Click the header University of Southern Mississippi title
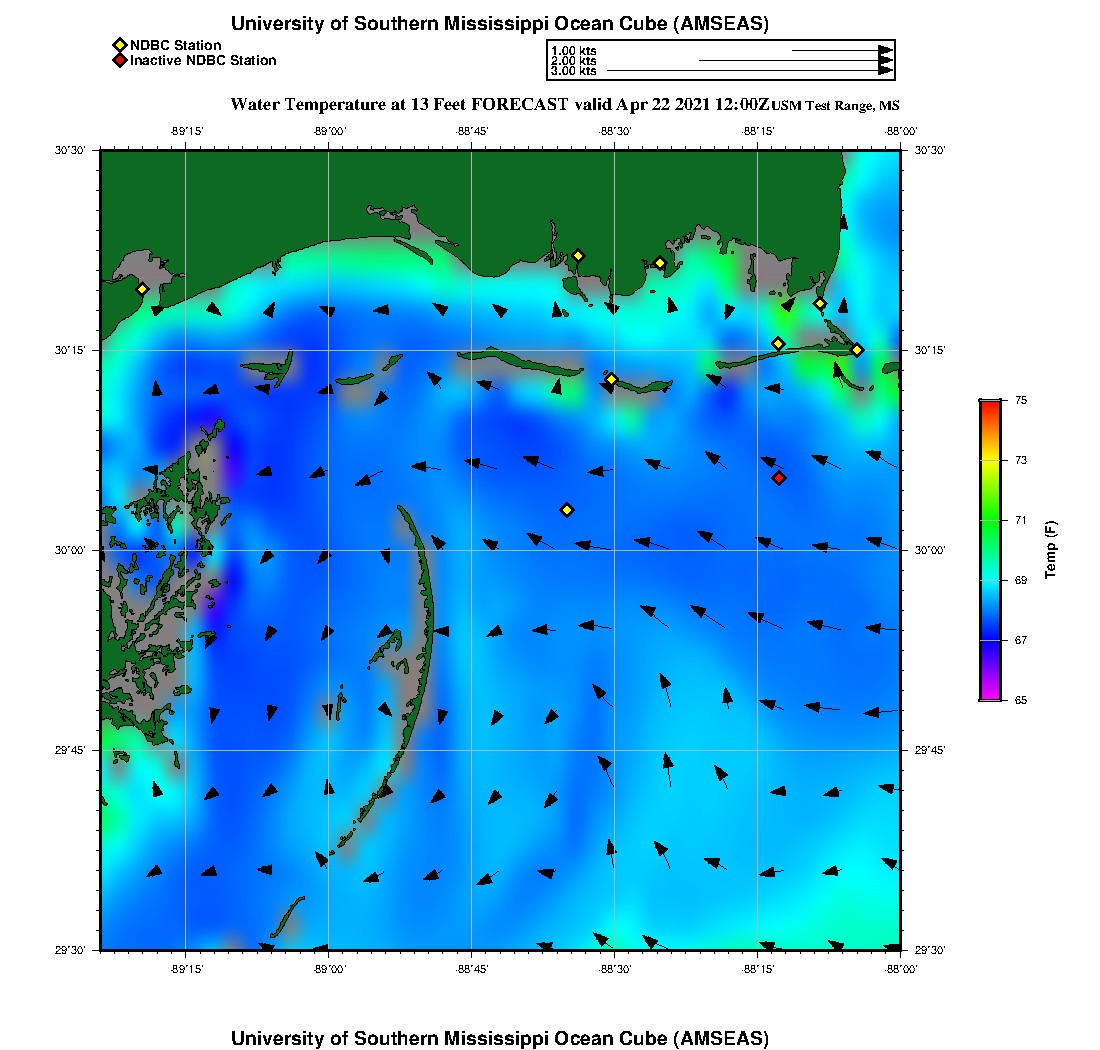Viewport: 1100px width, 1050px height. pos(500,23)
